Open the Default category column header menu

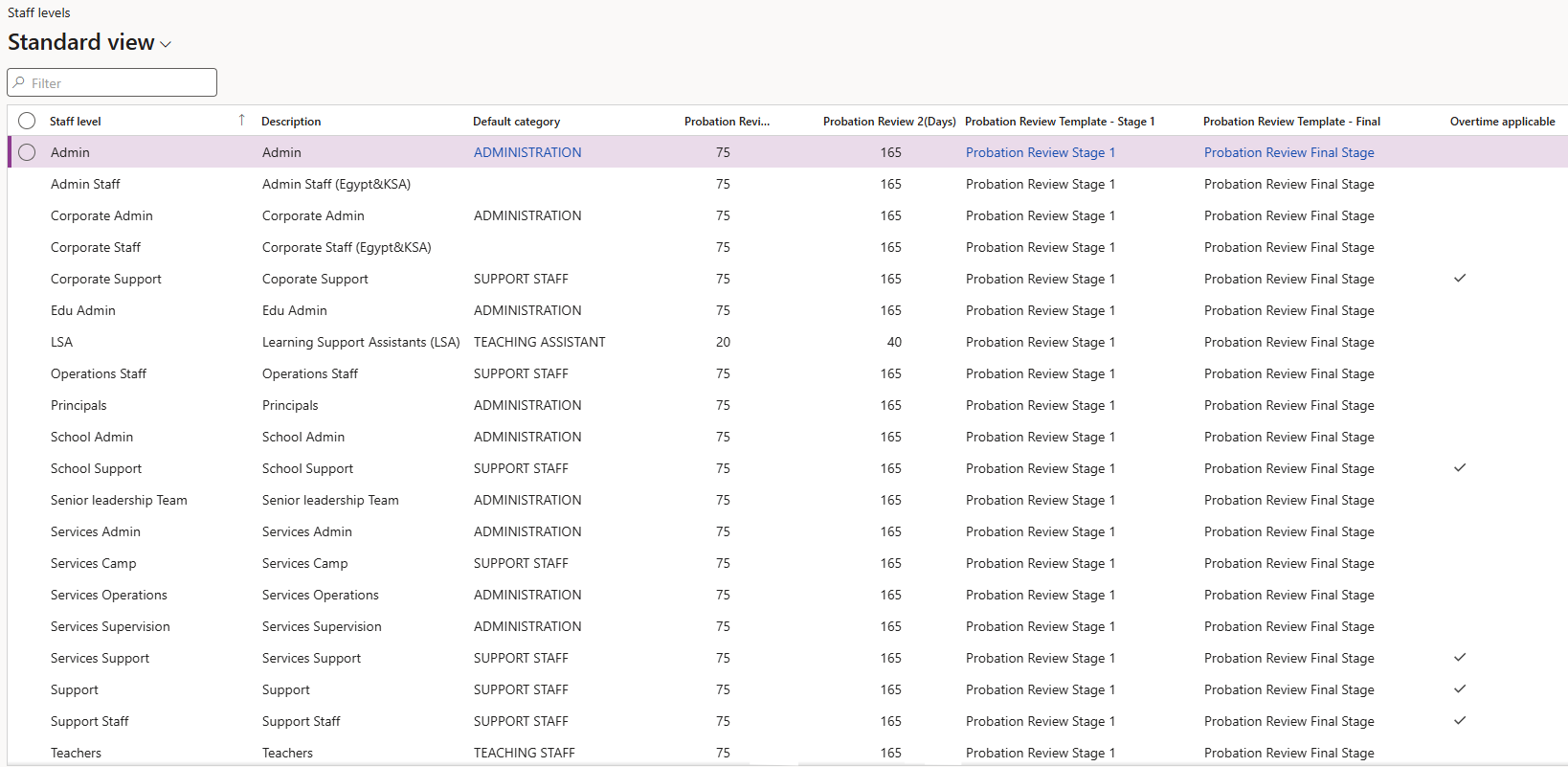pos(516,122)
